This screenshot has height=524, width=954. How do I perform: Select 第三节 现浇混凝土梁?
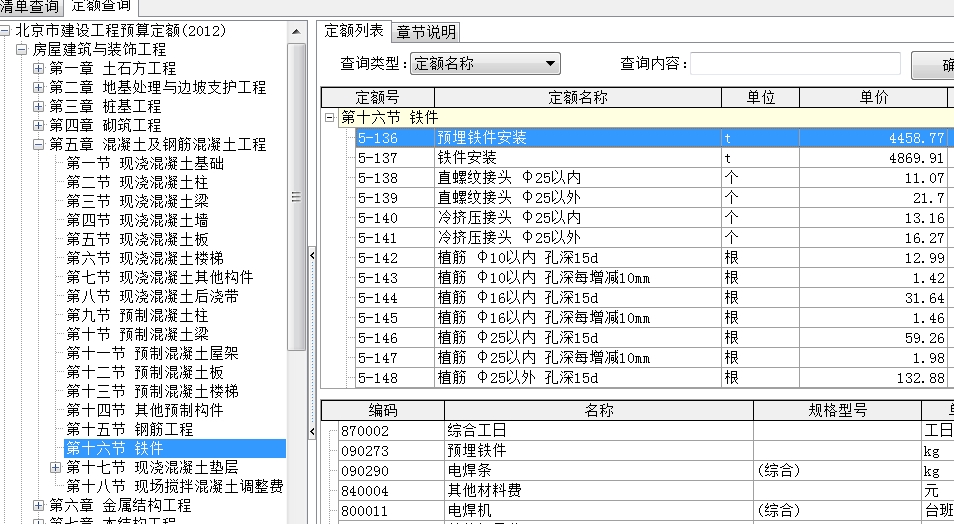click(137, 201)
